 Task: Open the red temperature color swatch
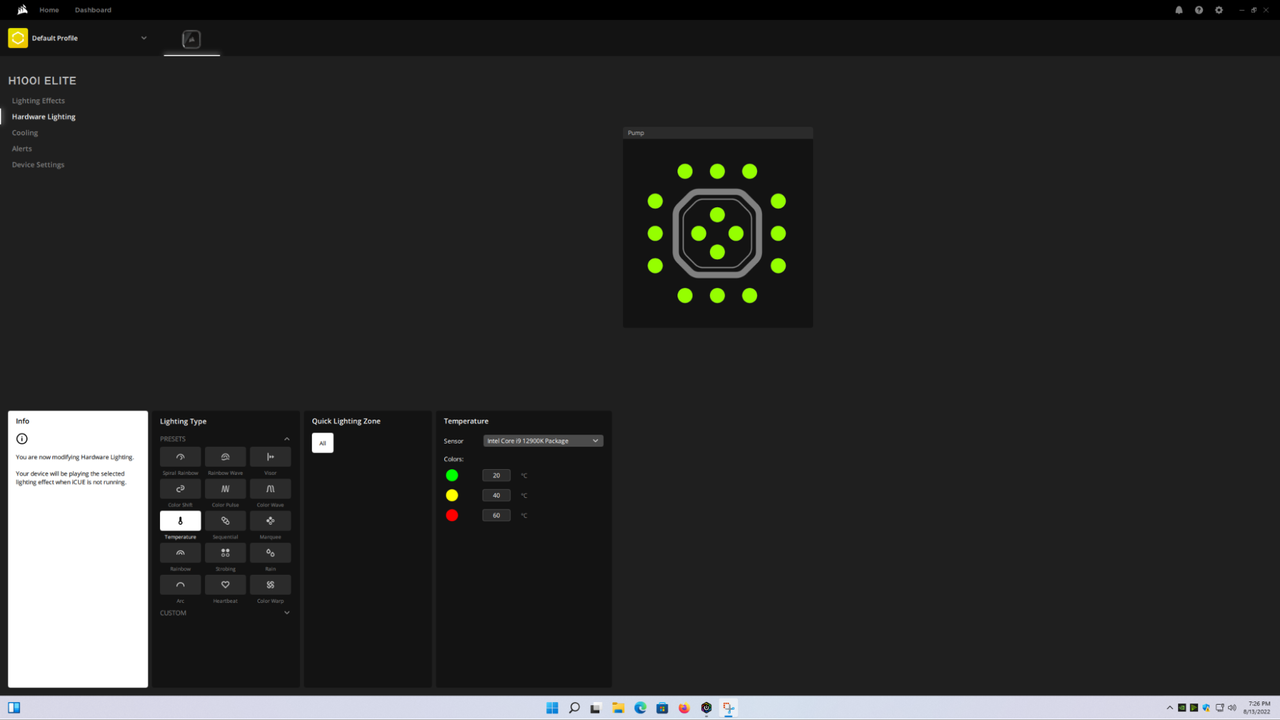(452, 515)
